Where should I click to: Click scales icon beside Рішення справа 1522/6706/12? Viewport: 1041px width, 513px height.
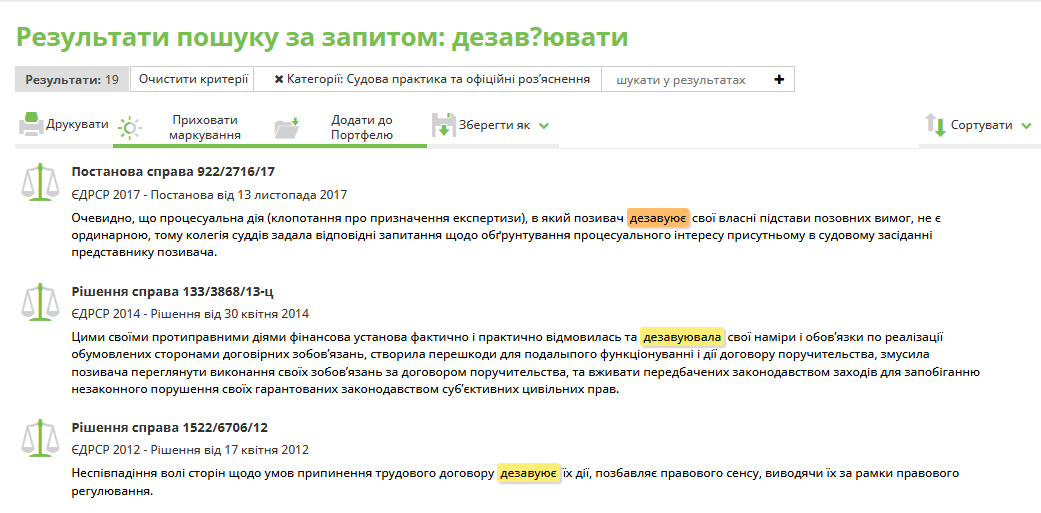tap(39, 437)
